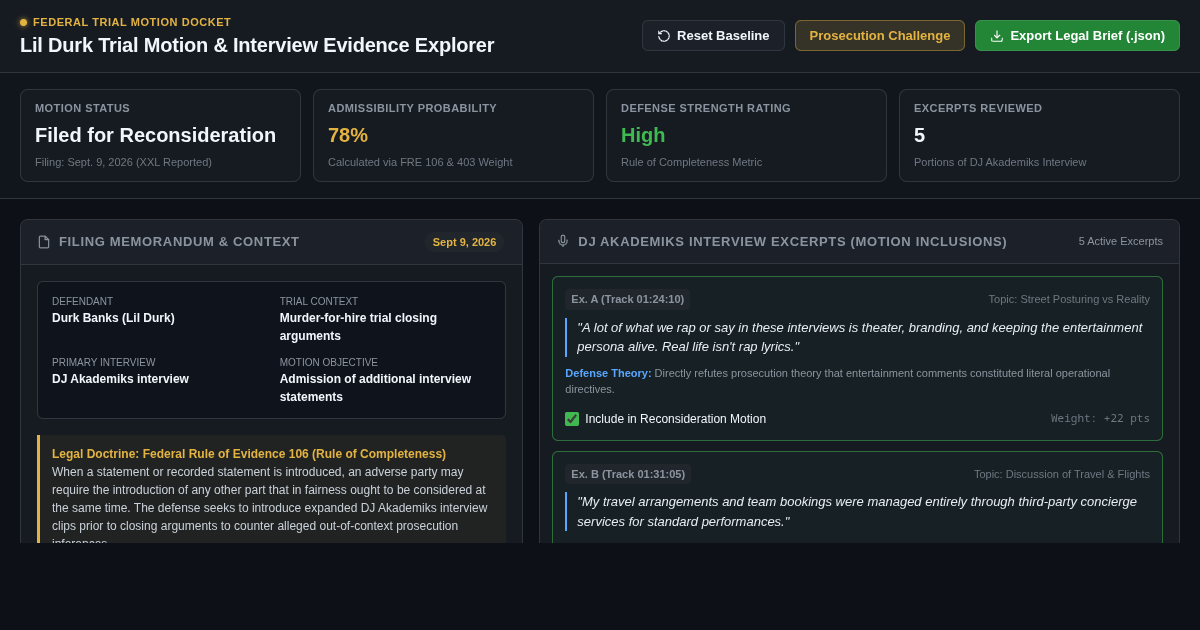Click Portions of DJ Akademiks Interview note
1200x630 pixels.
1000,162
